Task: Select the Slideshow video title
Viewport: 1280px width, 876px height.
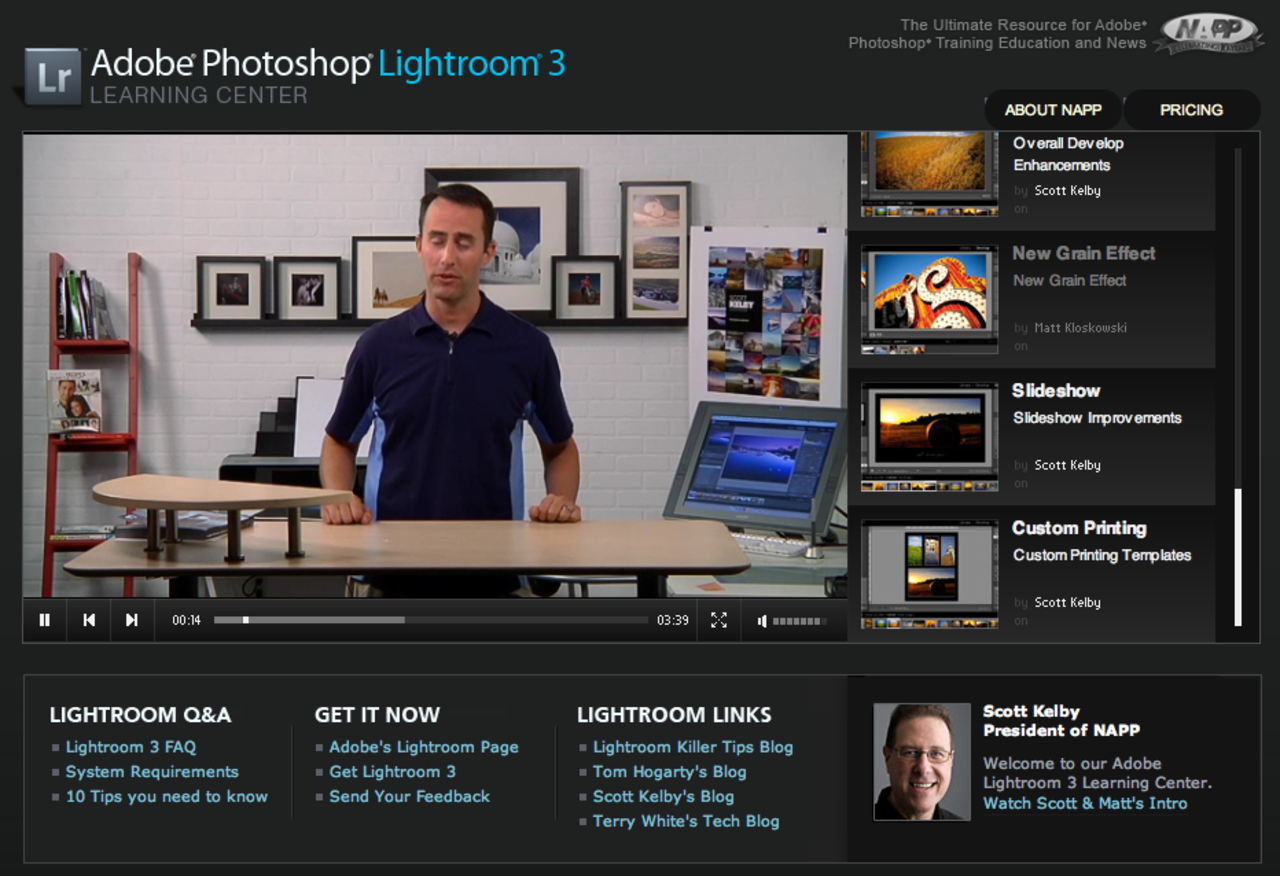Action: pos(1056,391)
